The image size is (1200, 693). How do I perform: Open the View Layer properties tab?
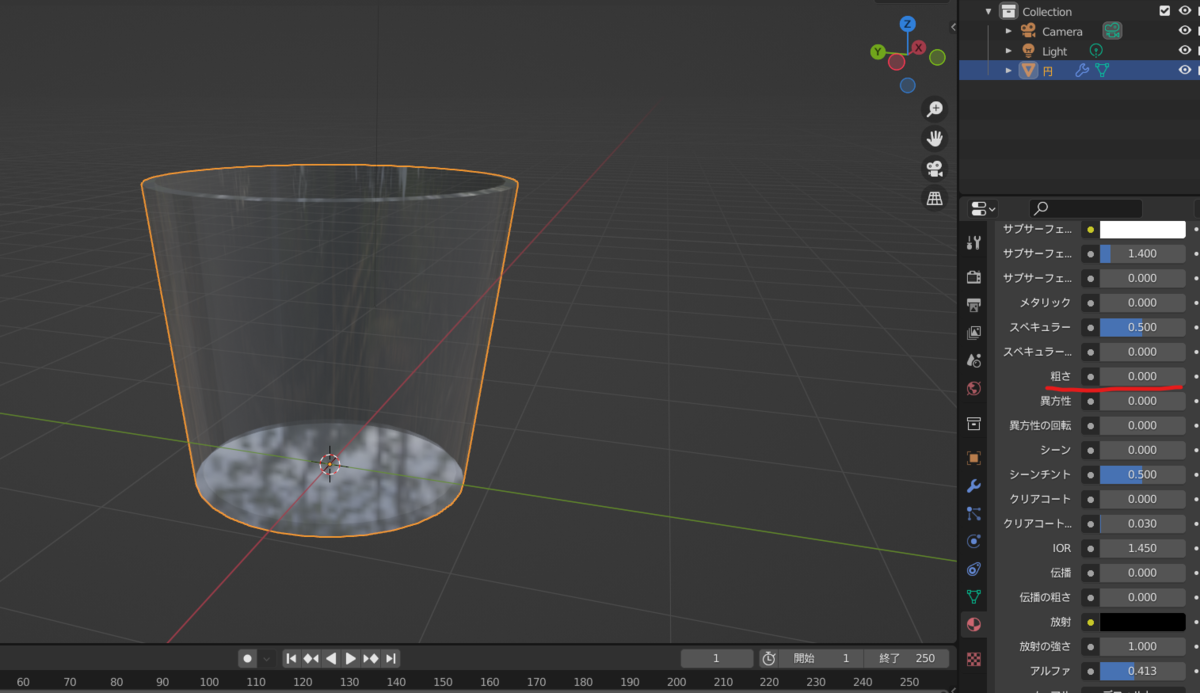pos(974,333)
